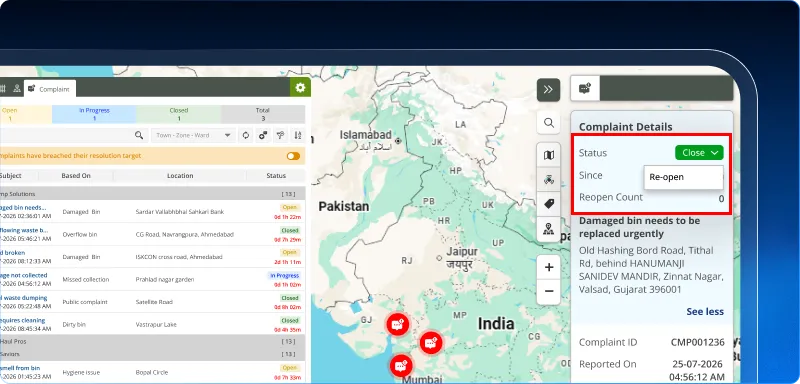Image resolution: width=800 pixels, height=384 pixels.
Task: Click complaint ID CMP001236
Action: [x=697, y=342]
